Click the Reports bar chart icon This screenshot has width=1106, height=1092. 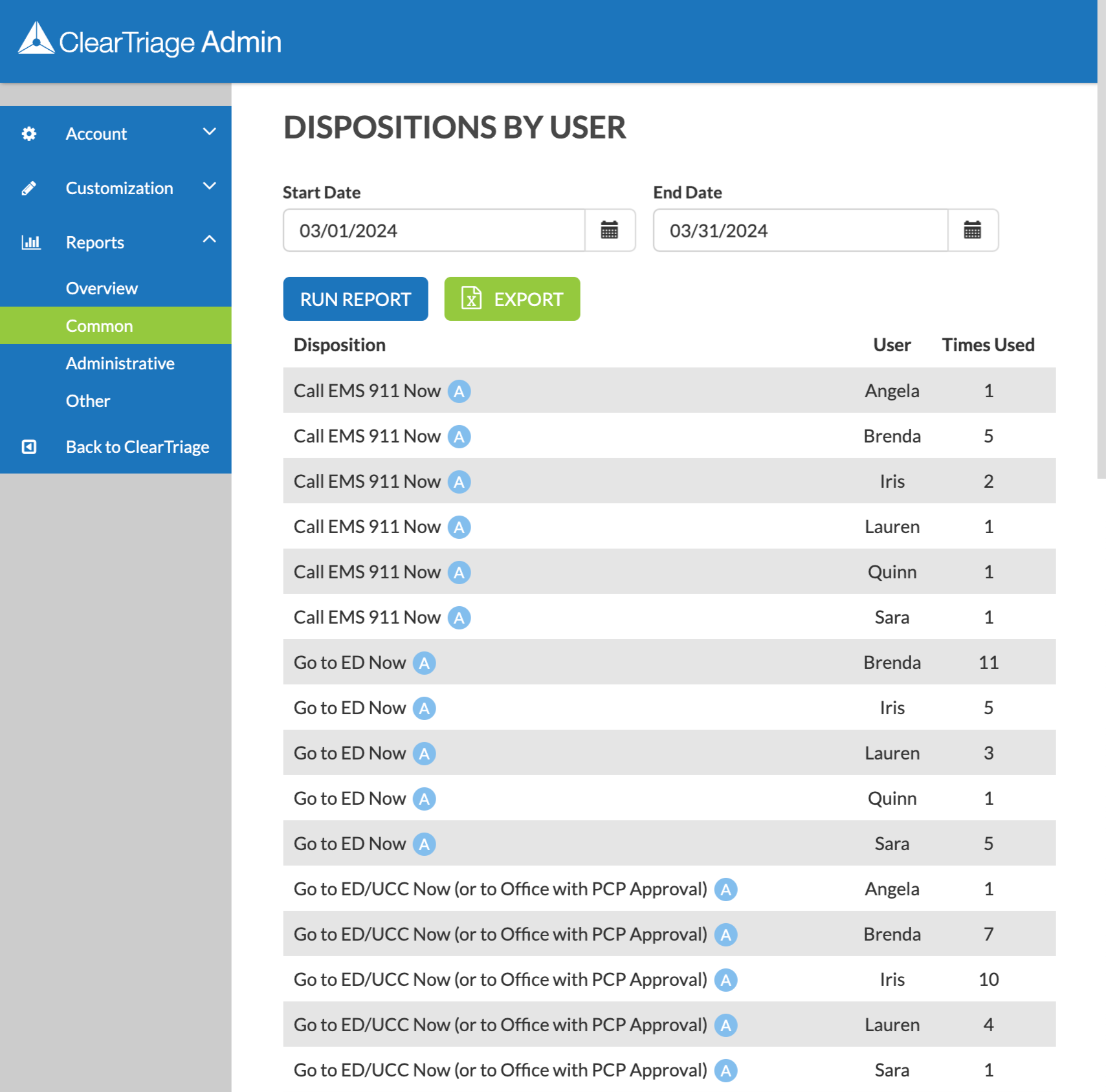(x=31, y=243)
